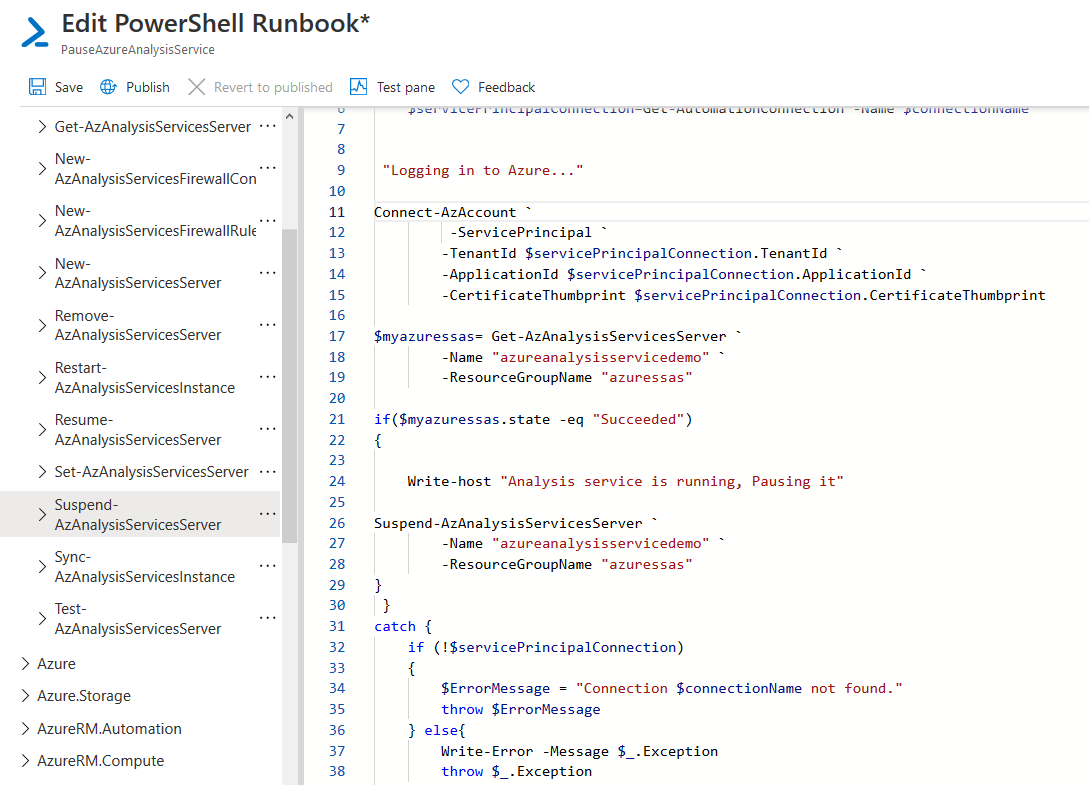Expand the AzureRM.Automation module node
Image resolution: width=1089 pixels, height=785 pixels.
coord(26,728)
